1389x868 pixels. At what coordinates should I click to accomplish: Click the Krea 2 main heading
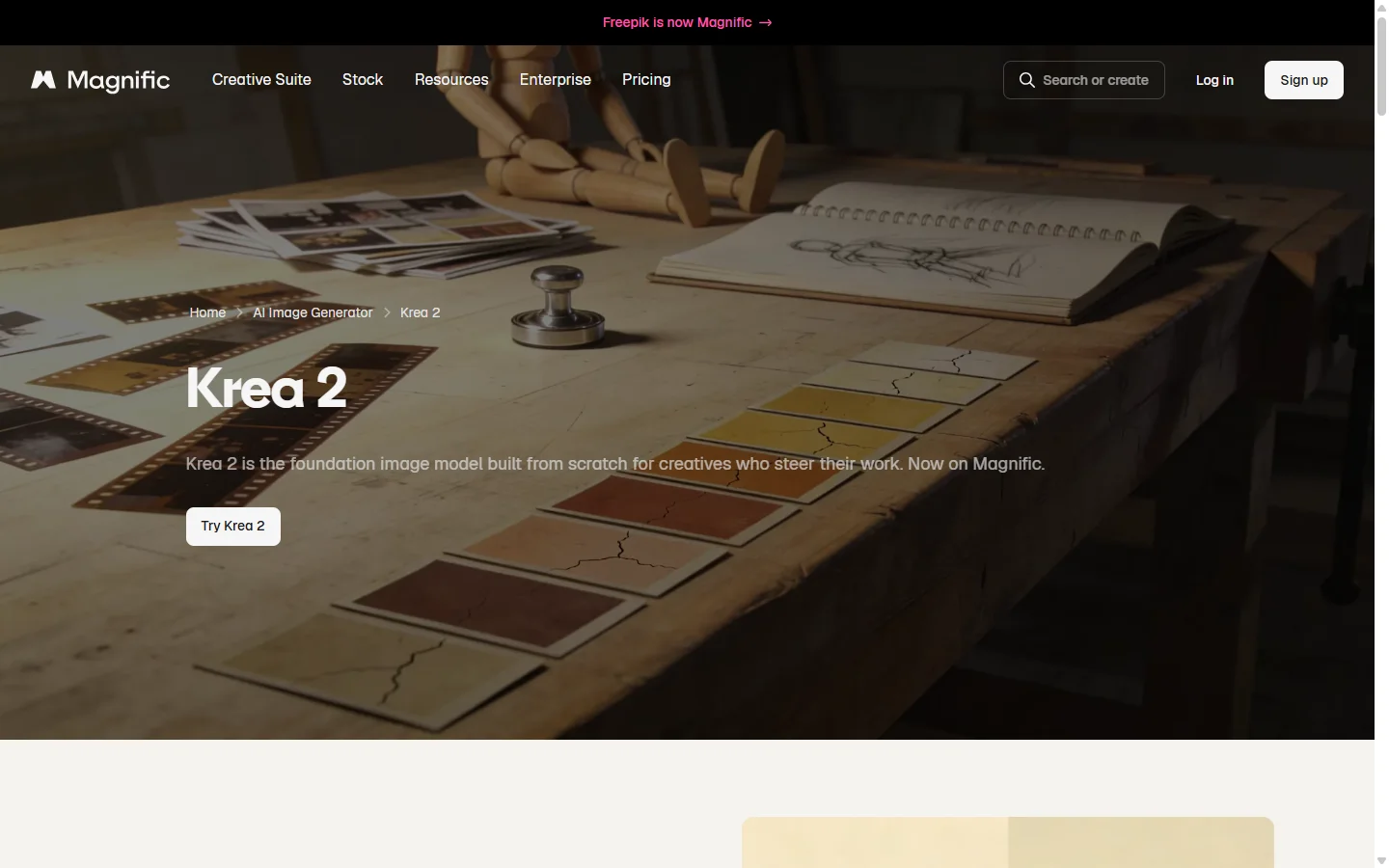tap(266, 388)
